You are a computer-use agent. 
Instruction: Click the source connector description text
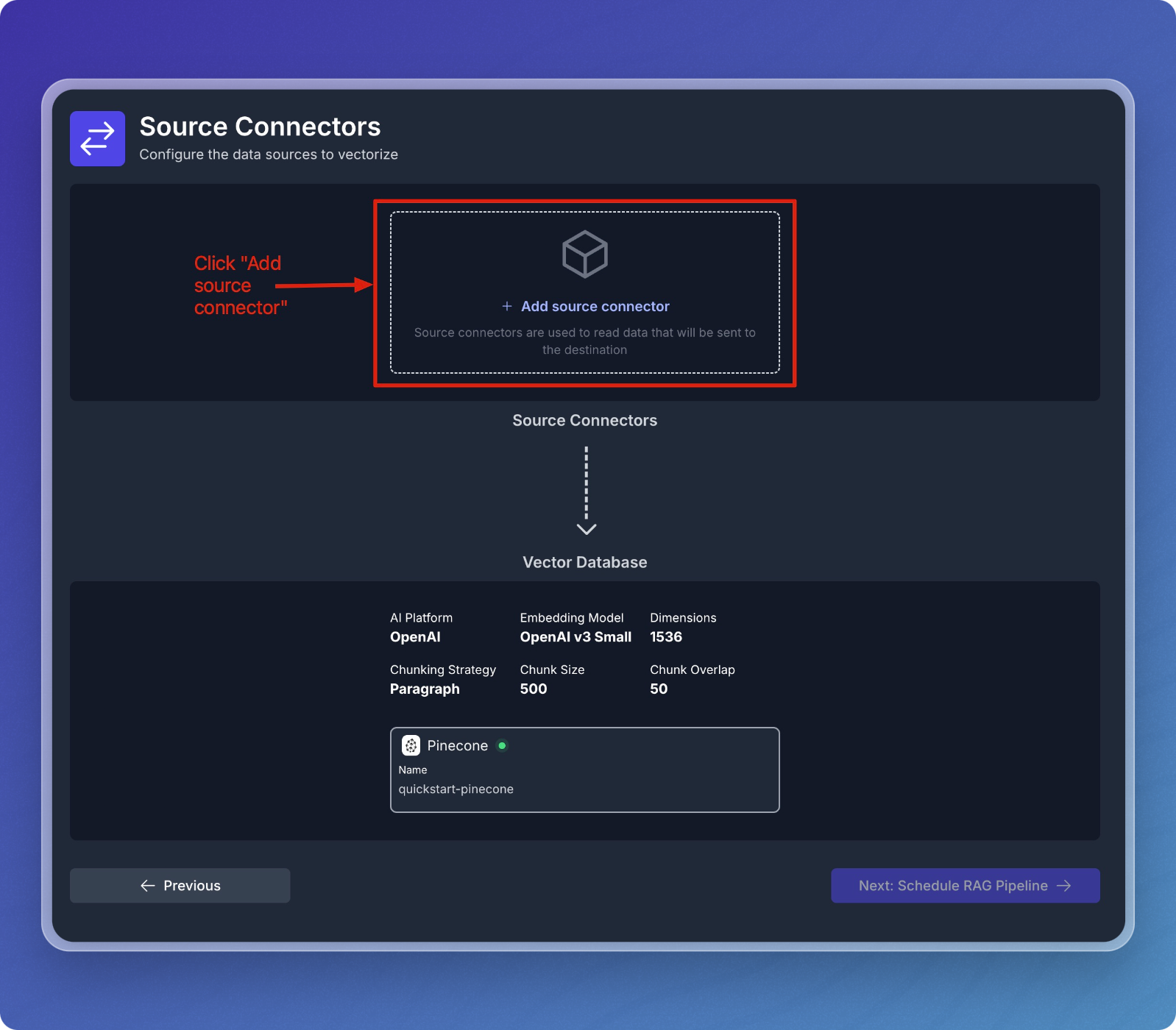pos(585,341)
